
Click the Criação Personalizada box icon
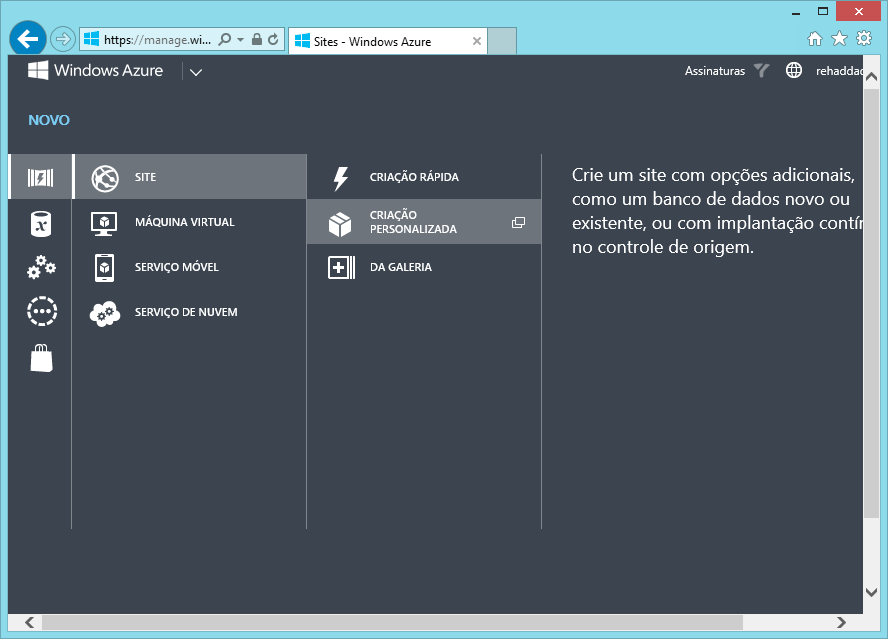[x=340, y=224]
